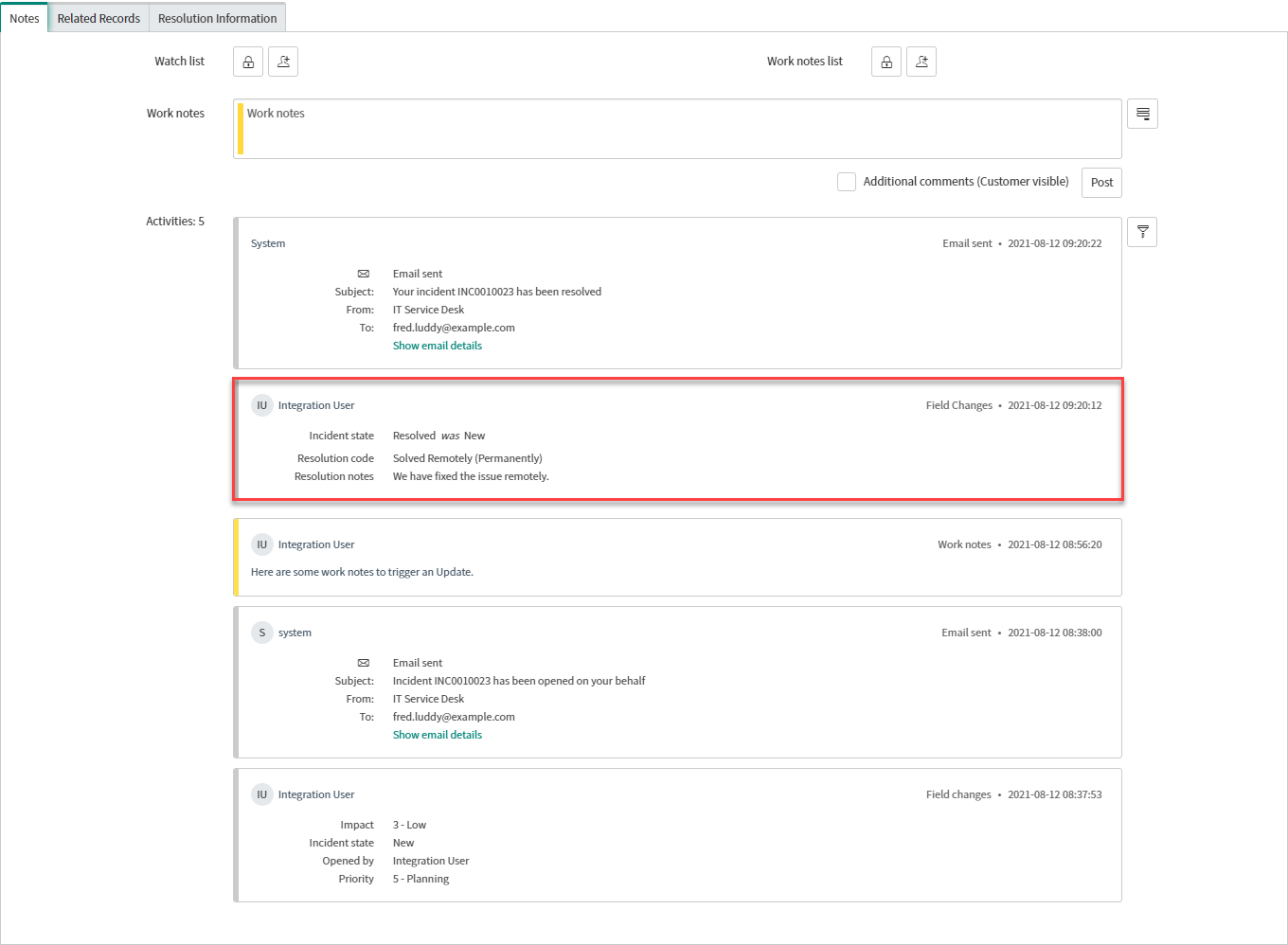Screen dimensions: 1288x945
Task: Show email details for resolved incident email
Action: (437, 346)
